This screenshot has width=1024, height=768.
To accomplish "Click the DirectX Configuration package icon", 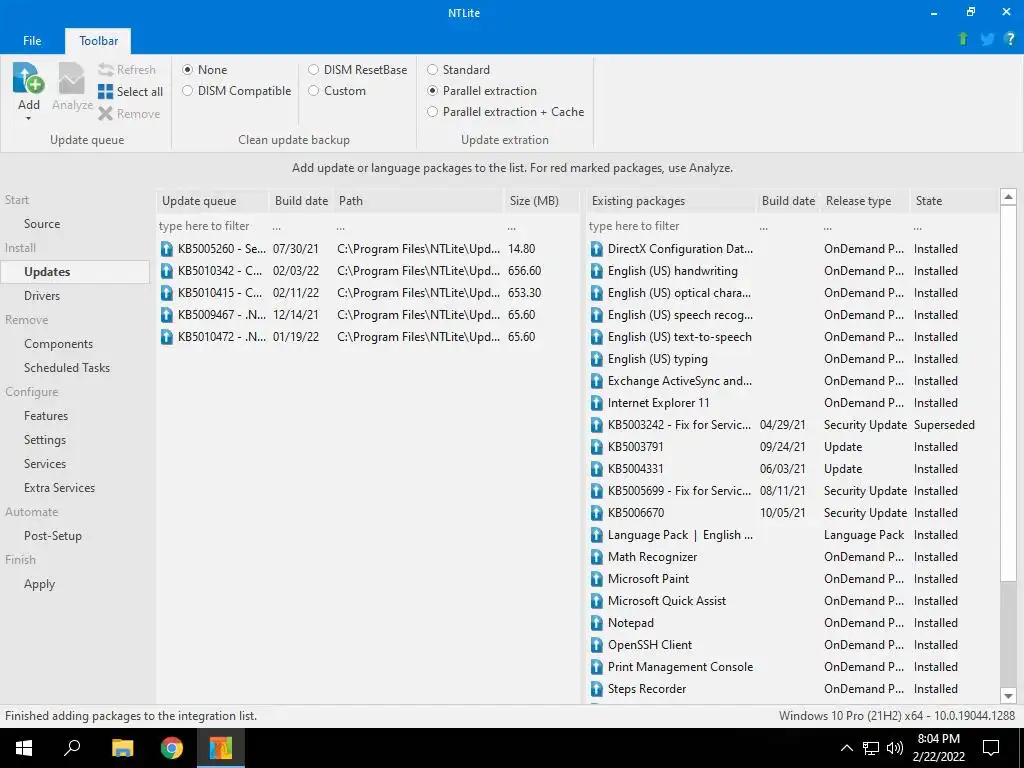I will tap(597, 249).
